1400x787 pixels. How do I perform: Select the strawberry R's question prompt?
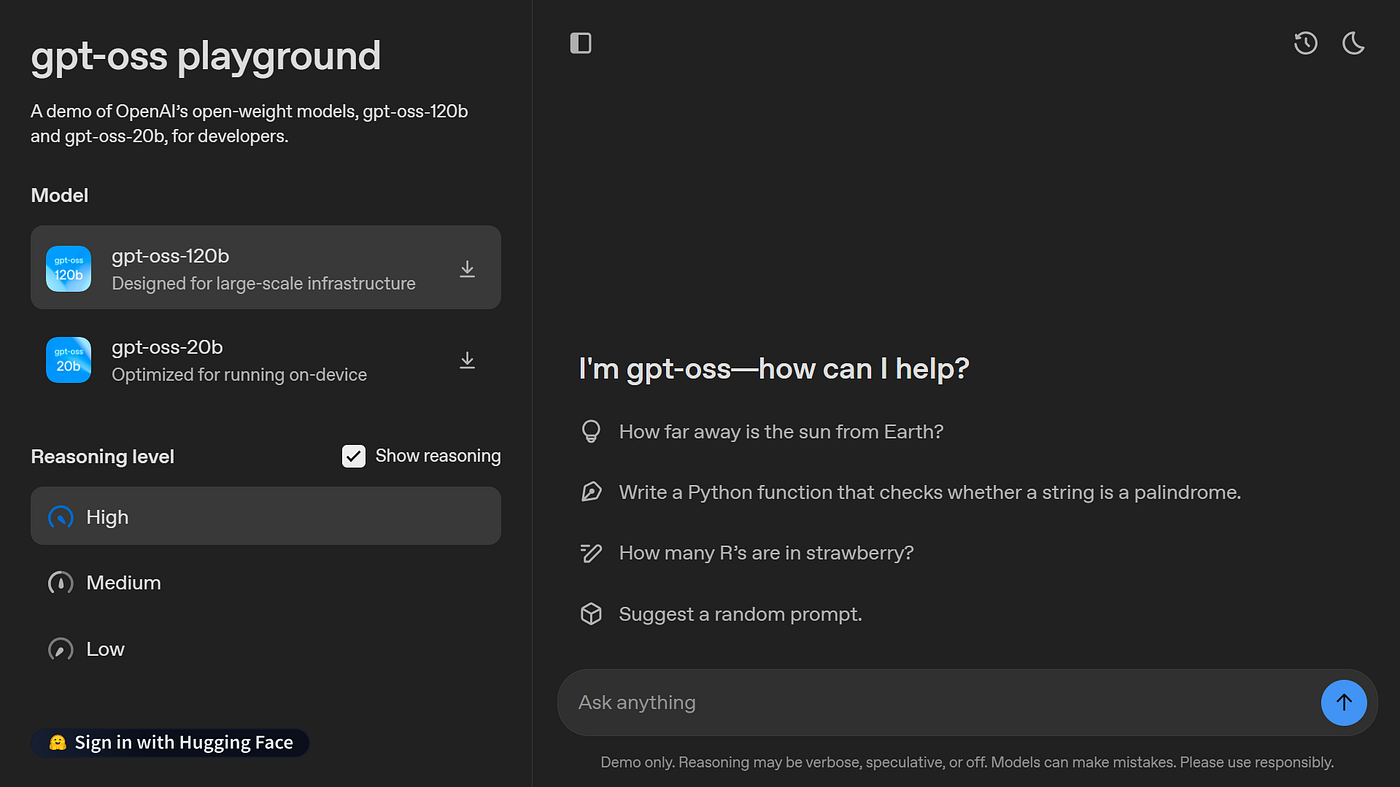point(766,553)
